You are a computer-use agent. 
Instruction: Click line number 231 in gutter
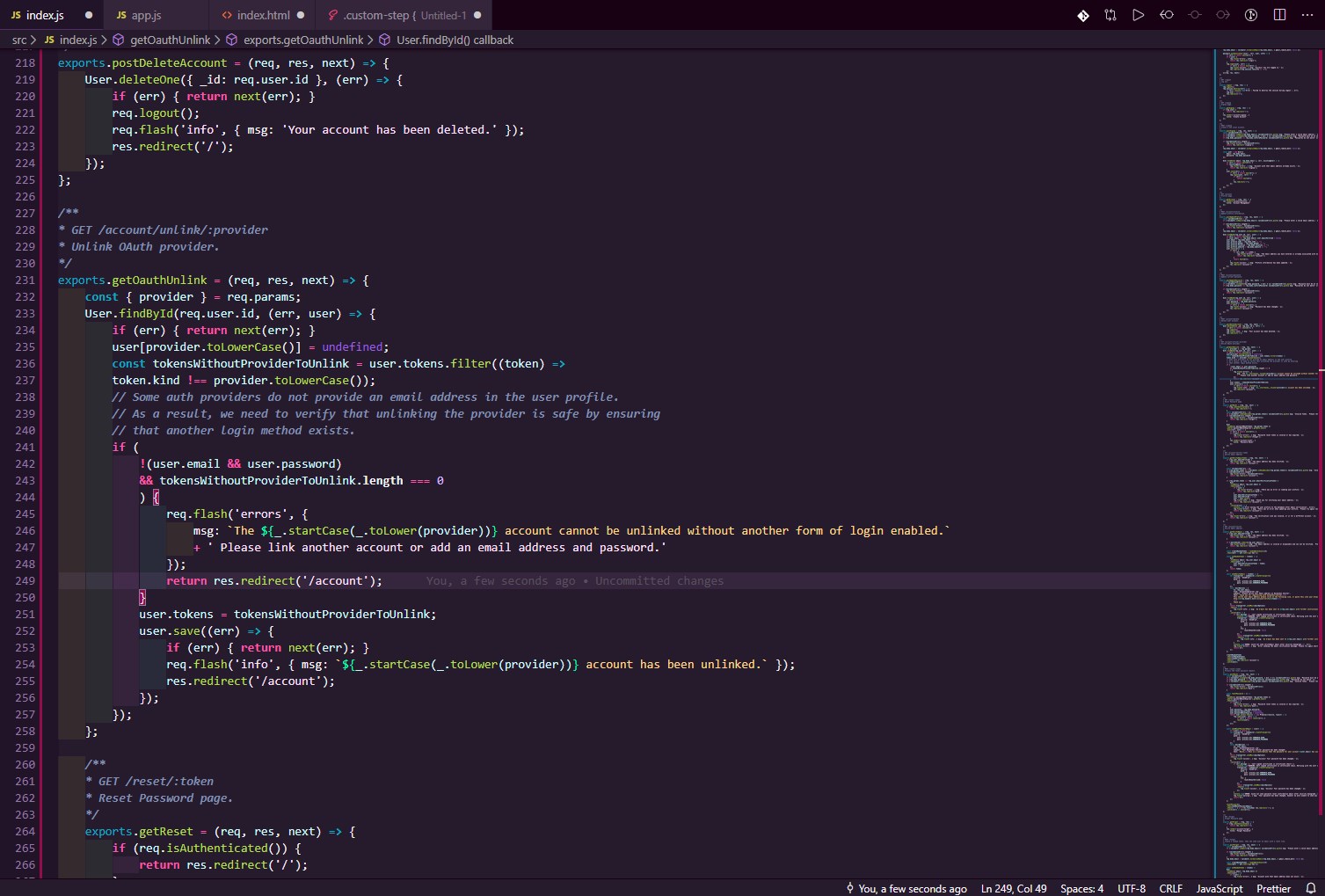(25, 280)
